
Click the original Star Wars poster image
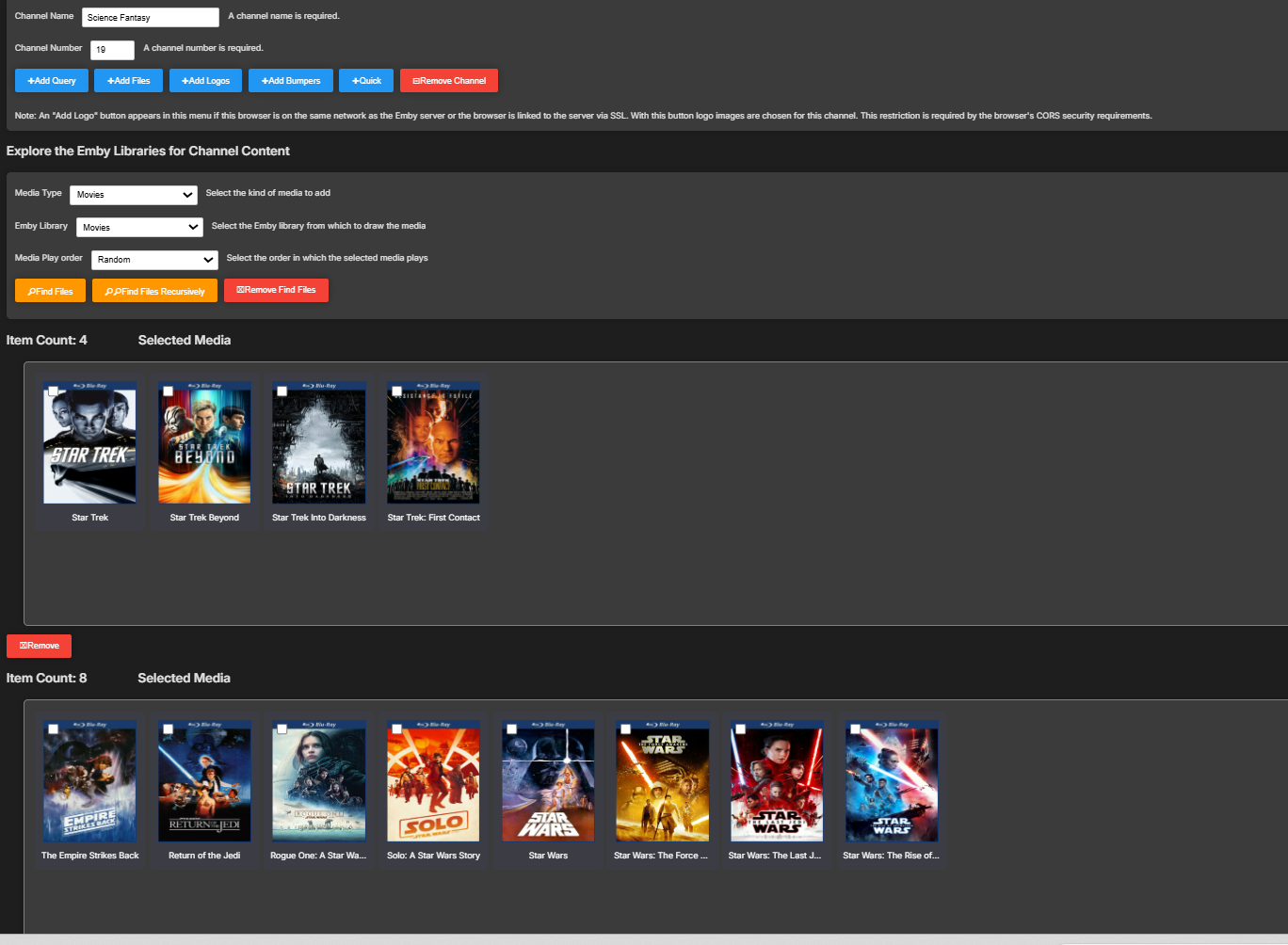click(x=548, y=781)
